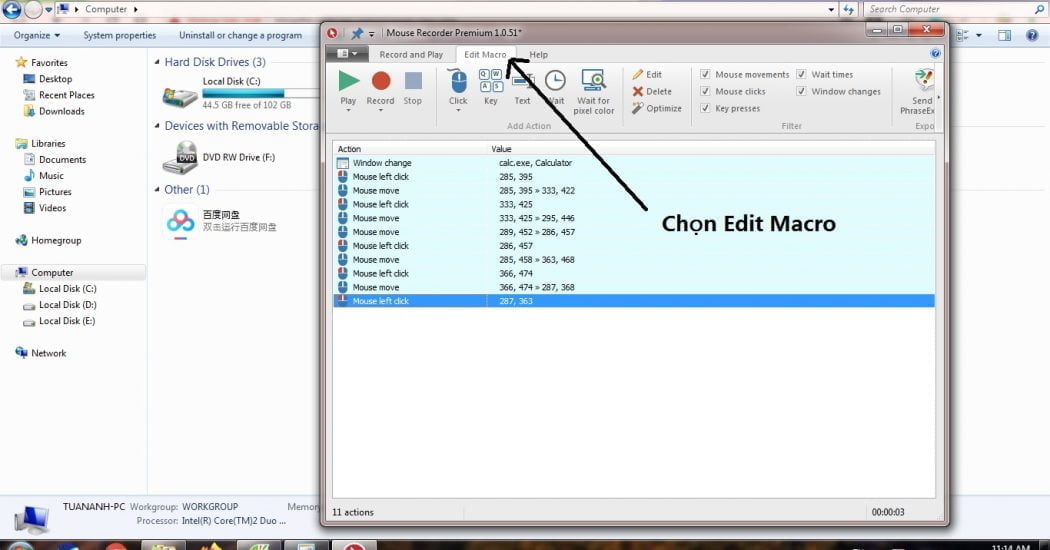
Task: Select the highlighted Mouse left click 287, 363 row
Action: (x=633, y=301)
